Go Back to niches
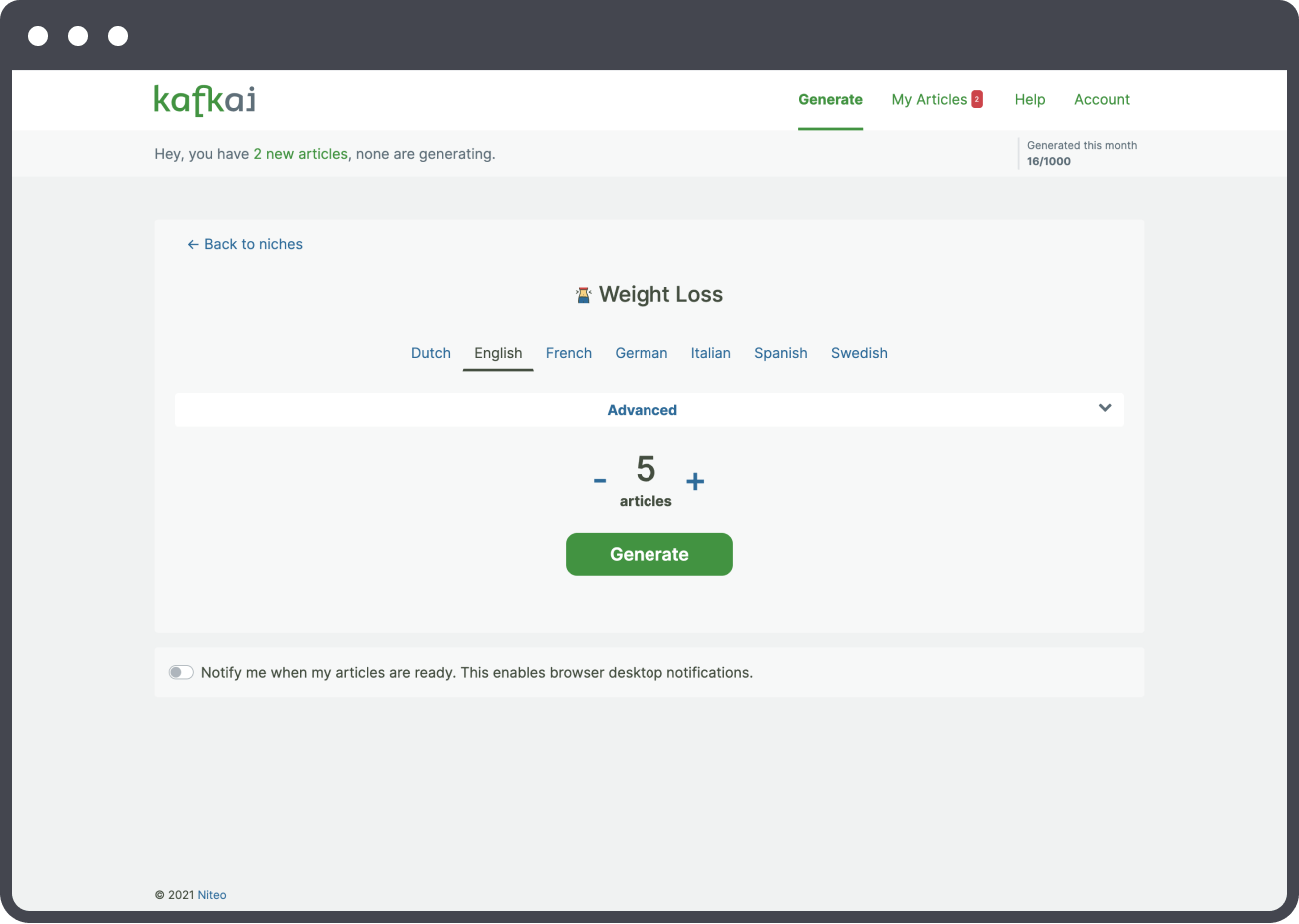 pyautogui.click(x=252, y=244)
